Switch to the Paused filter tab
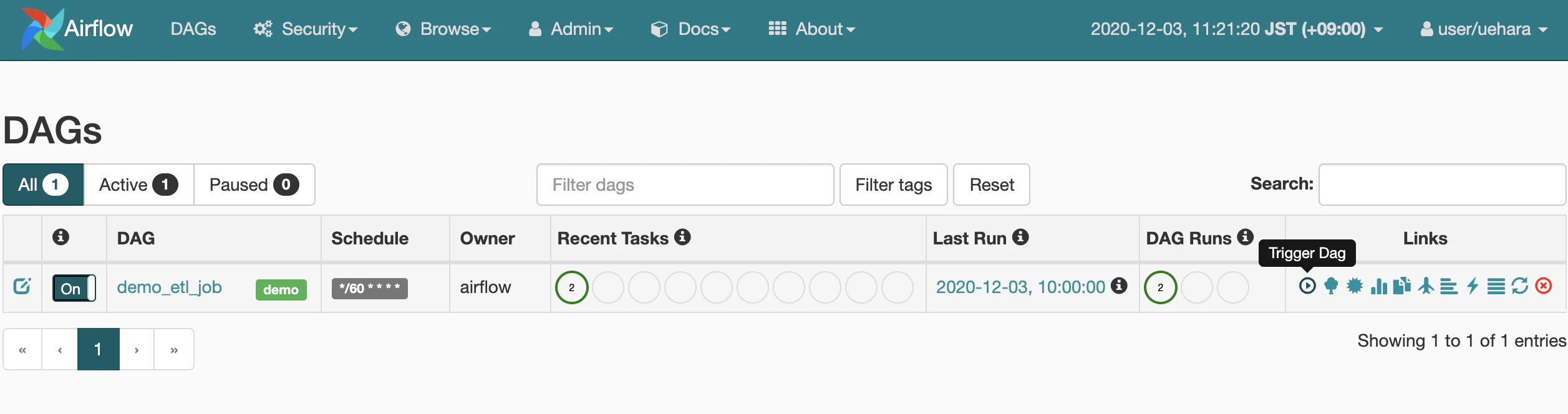 click(254, 185)
